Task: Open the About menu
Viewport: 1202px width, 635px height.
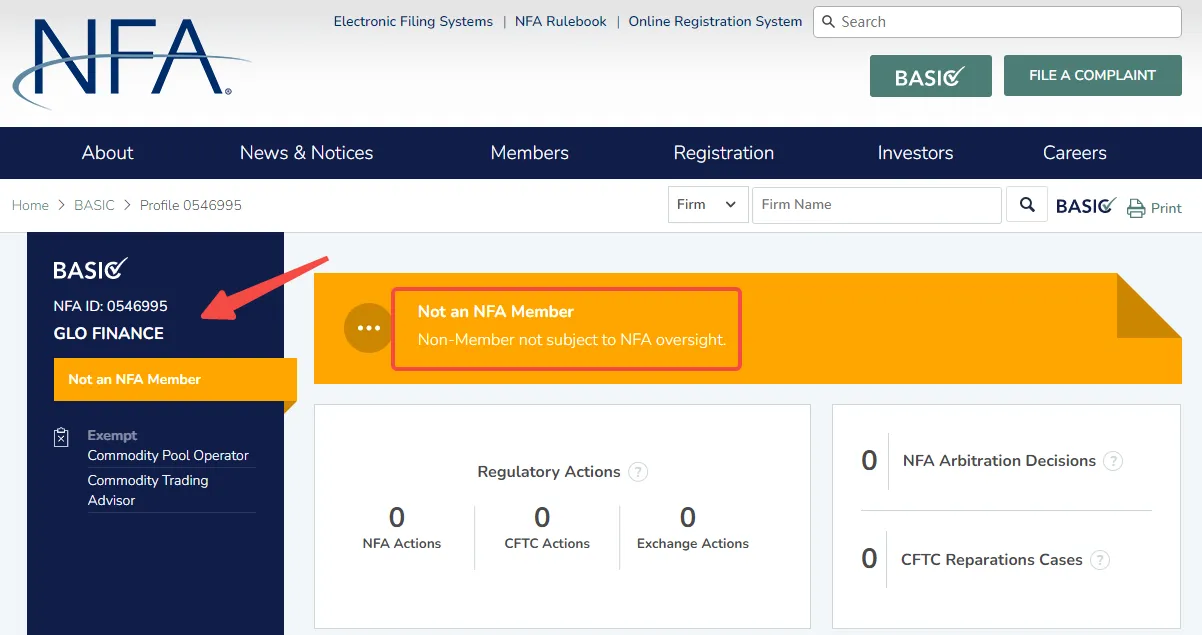Action: [x=107, y=153]
